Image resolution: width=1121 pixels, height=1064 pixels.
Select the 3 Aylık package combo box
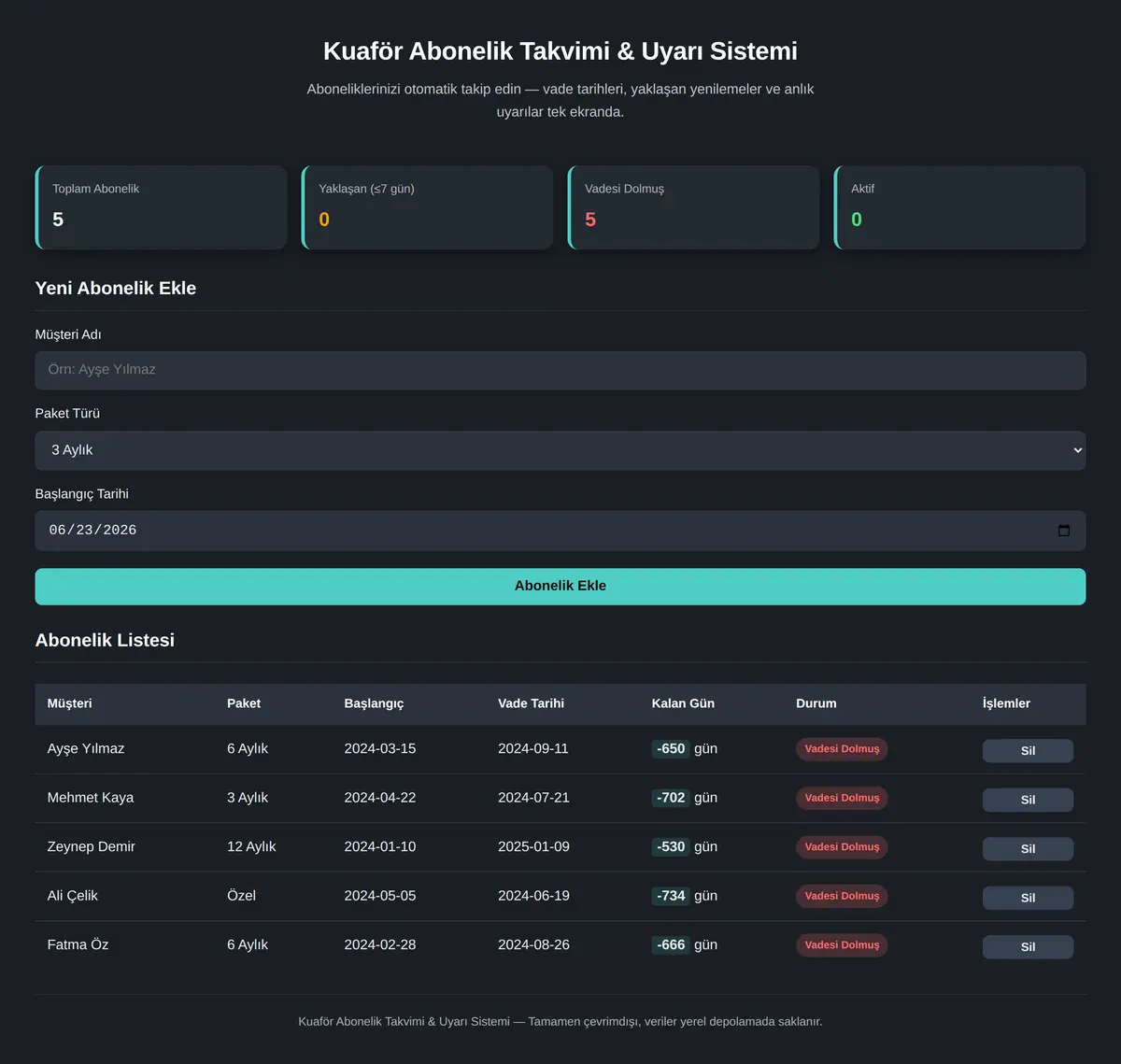click(x=560, y=450)
